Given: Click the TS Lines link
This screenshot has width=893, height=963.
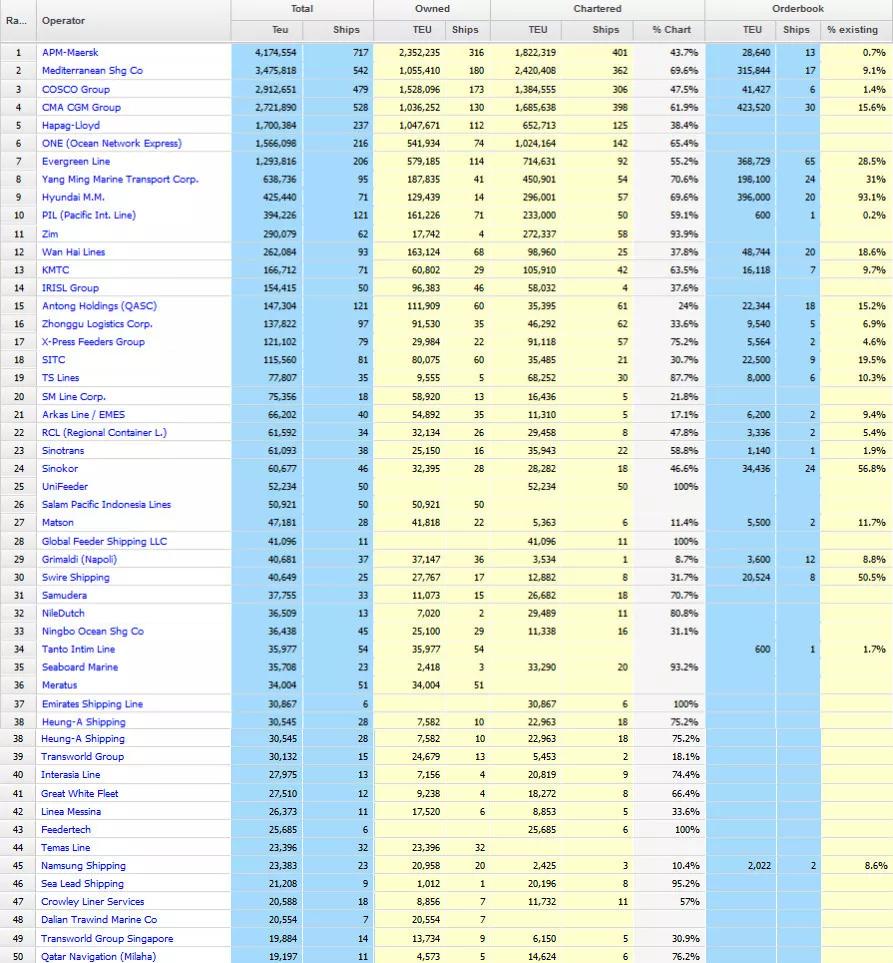Looking at the screenshot, I should (60, 378).
